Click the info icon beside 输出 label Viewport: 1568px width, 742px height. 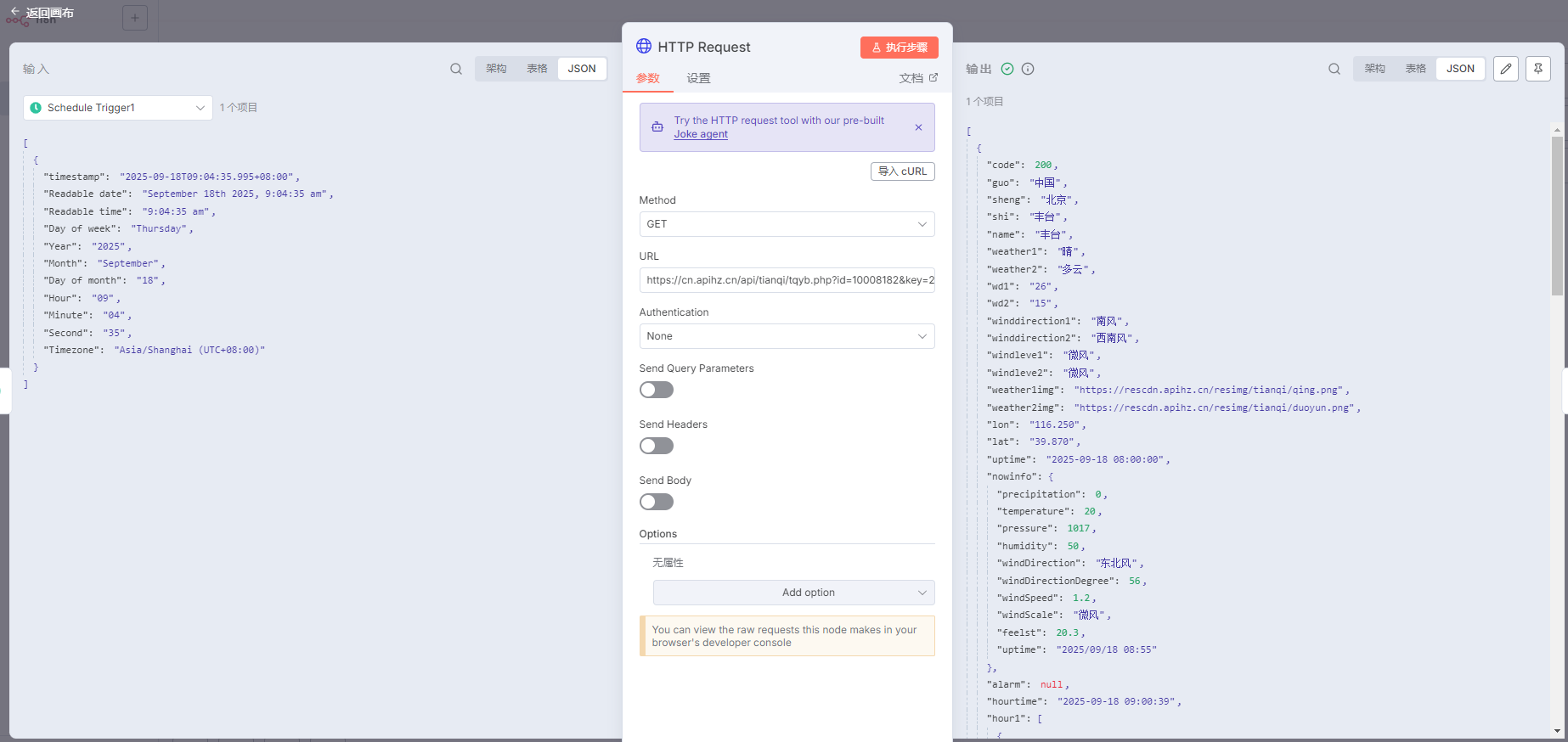(x=1028, y=69)
